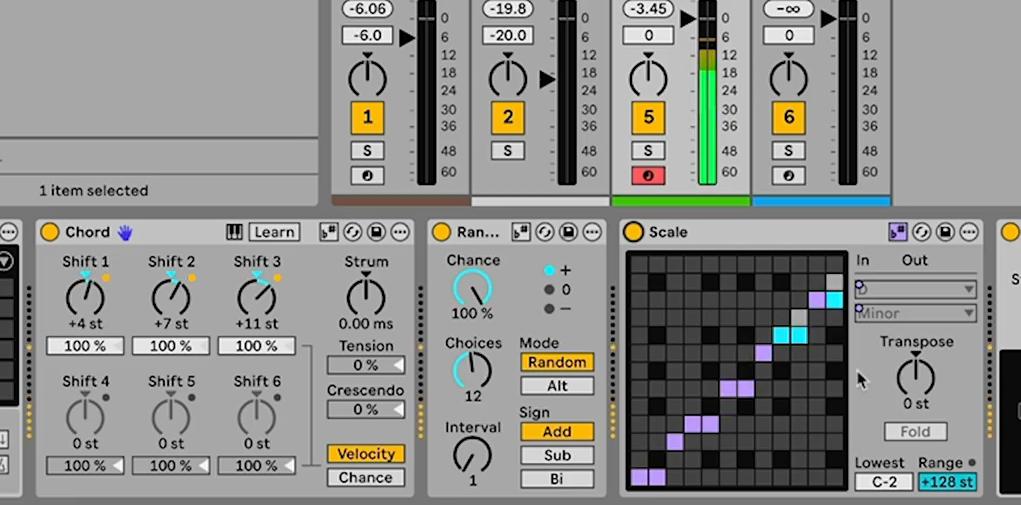Click track 2 volume field showing -20.0
Image resolution: width=1021 pixels, height=505 pixels.
(508, 35)
